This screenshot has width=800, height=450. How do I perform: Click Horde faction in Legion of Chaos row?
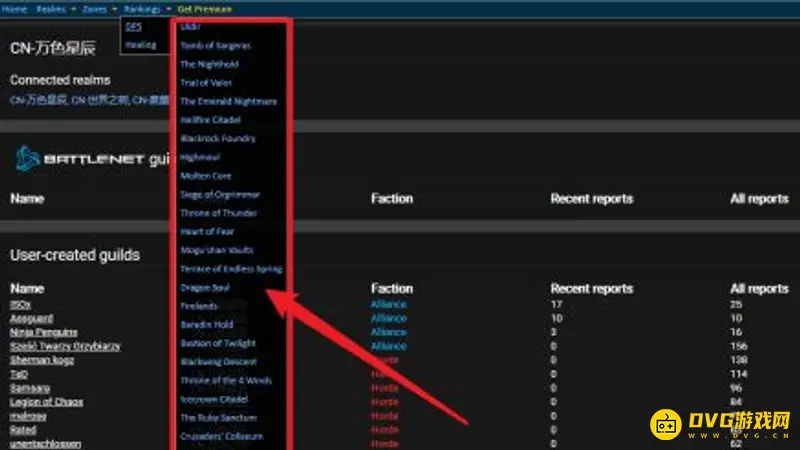pos(385,402)
